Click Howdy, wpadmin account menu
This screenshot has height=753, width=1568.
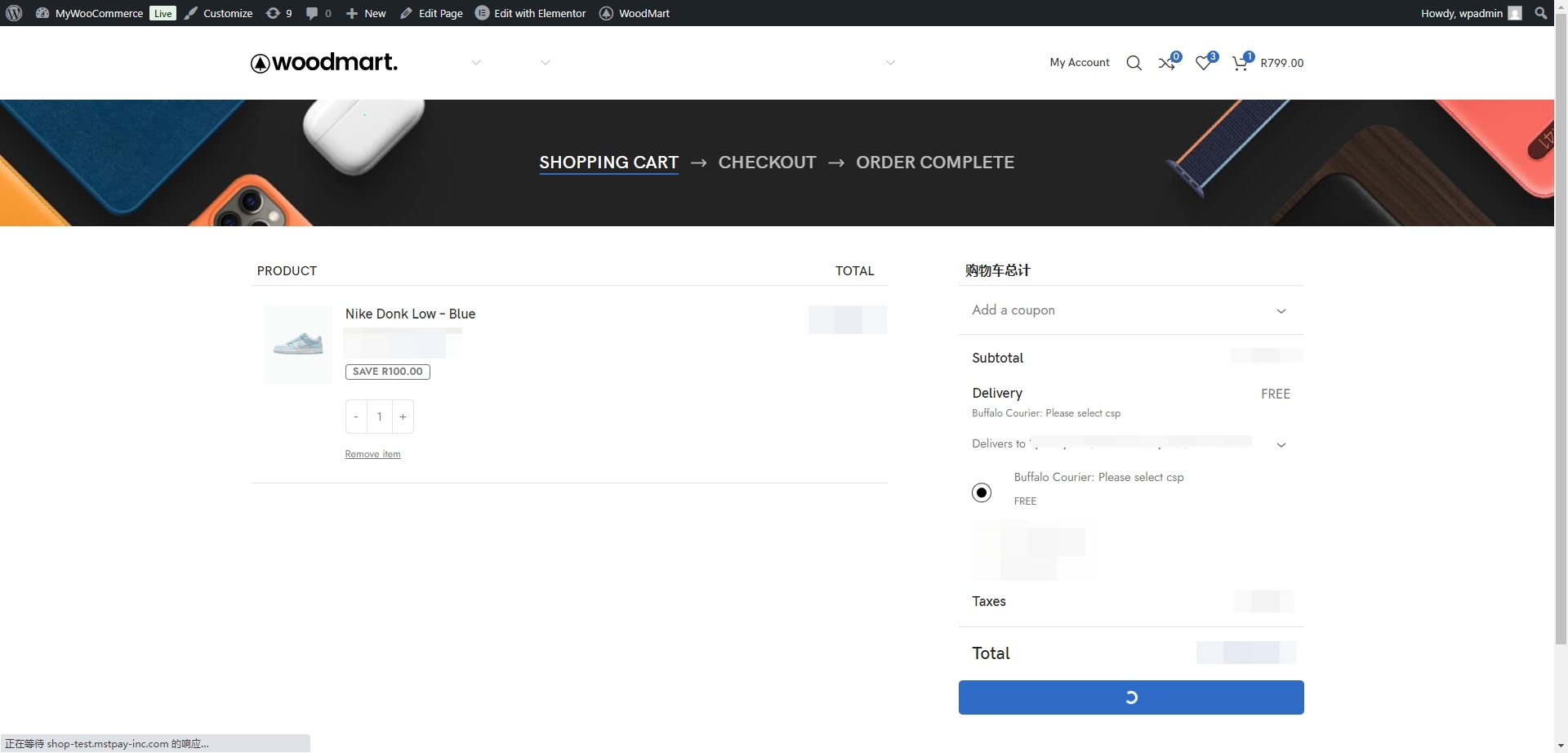pos(1471,13)
